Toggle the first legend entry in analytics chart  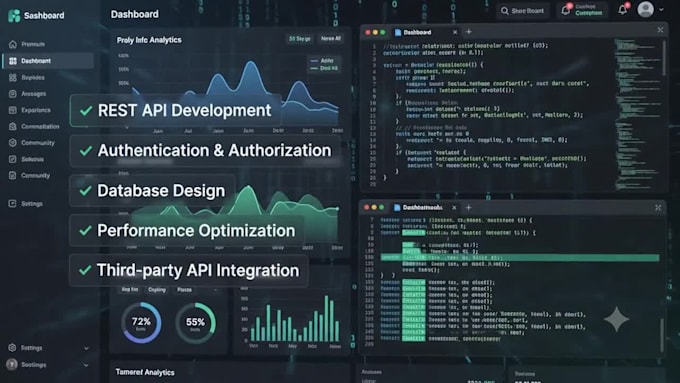click(322, 61)
